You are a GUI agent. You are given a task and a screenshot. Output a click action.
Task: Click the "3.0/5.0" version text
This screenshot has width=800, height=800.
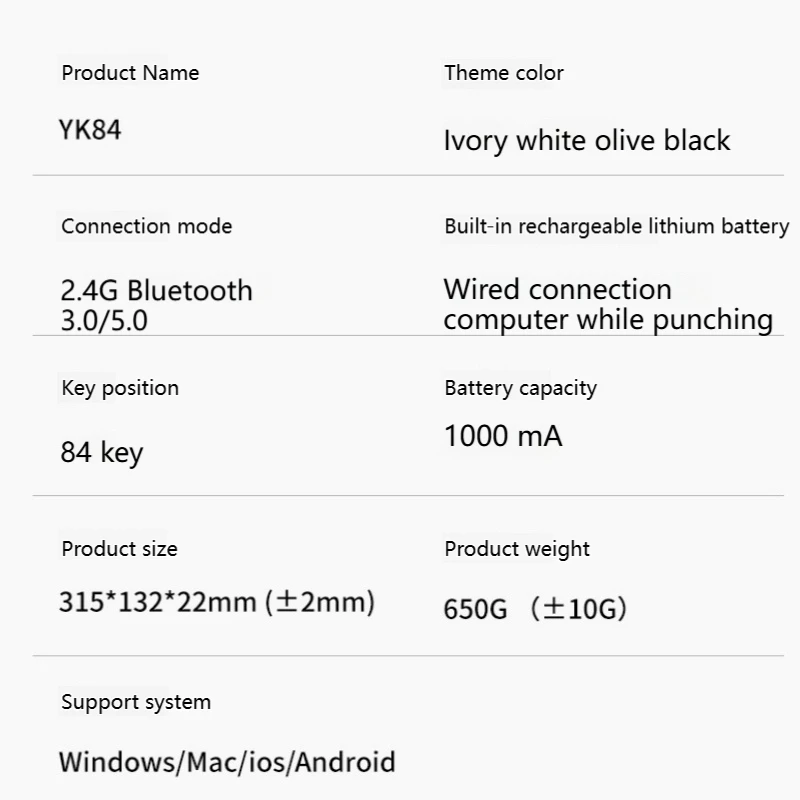point(104,321)
